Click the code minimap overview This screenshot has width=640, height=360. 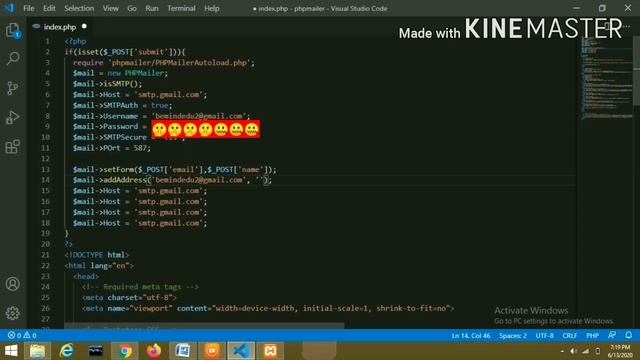click(x=606, y=78)
